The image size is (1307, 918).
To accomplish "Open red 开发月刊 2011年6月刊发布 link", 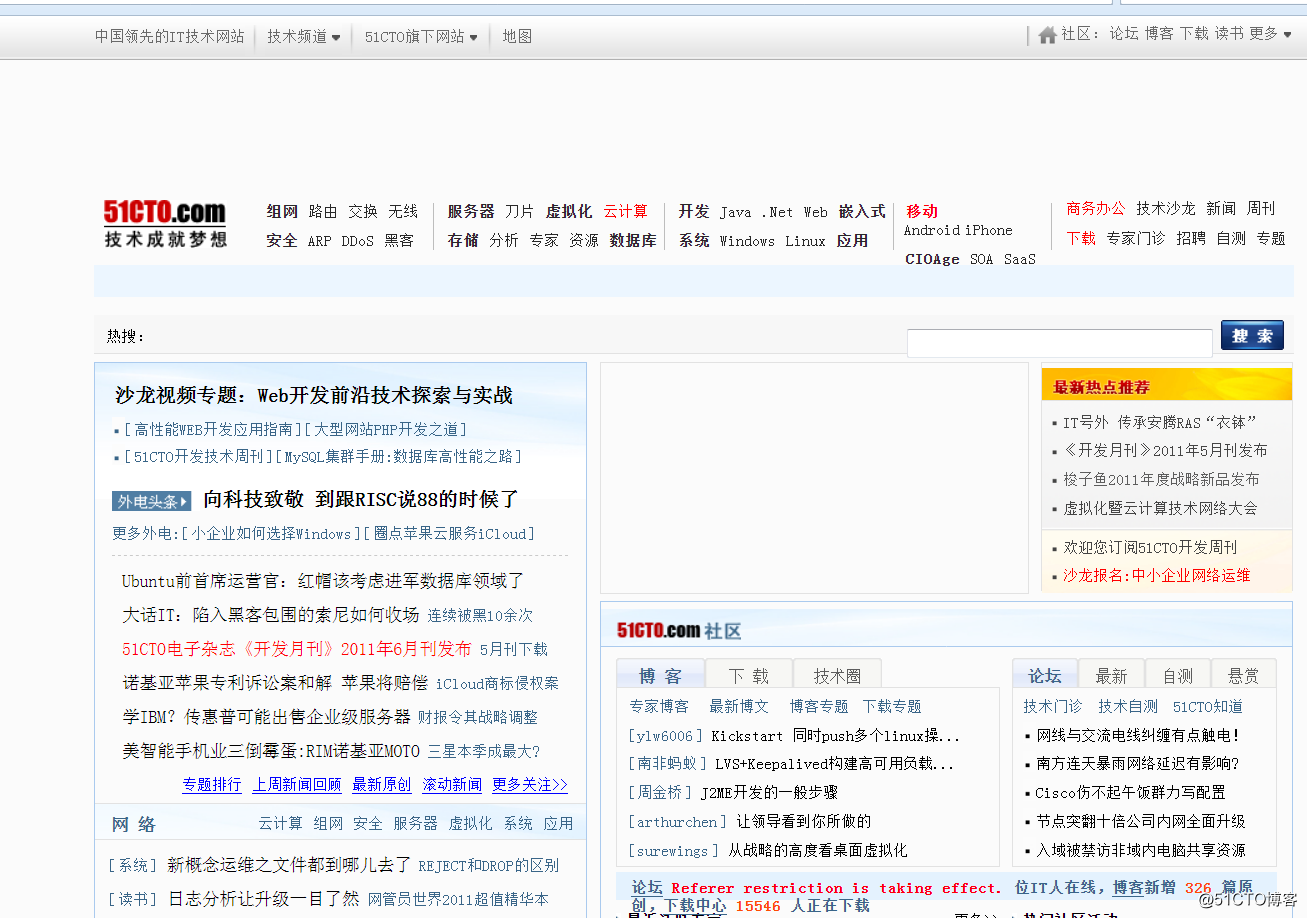I will tap(296, 649).
